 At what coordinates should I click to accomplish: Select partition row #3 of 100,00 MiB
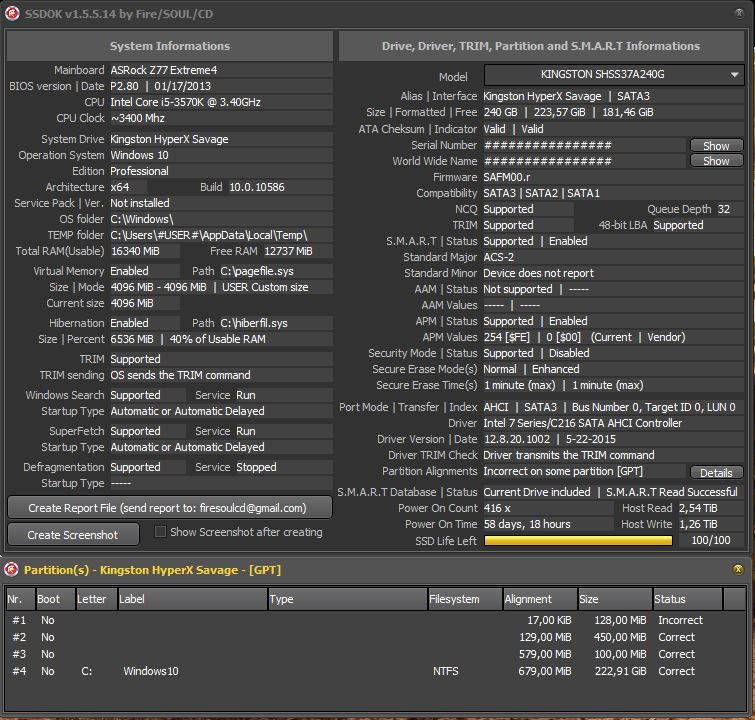point(376,654)
